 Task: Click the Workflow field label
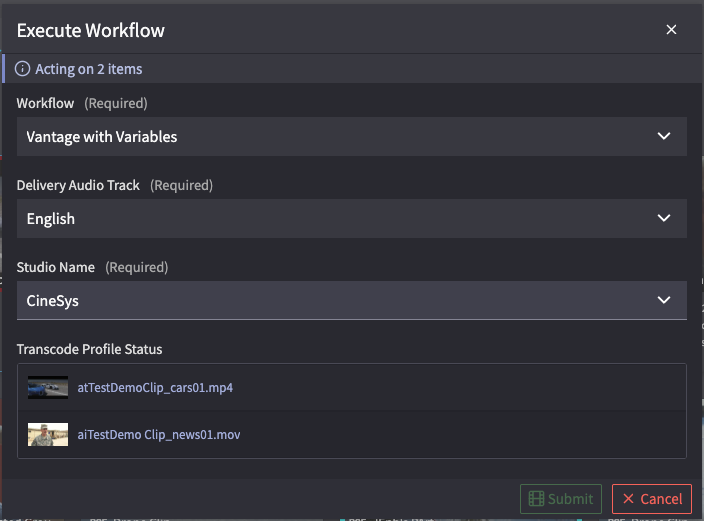(x=45, y=103)
